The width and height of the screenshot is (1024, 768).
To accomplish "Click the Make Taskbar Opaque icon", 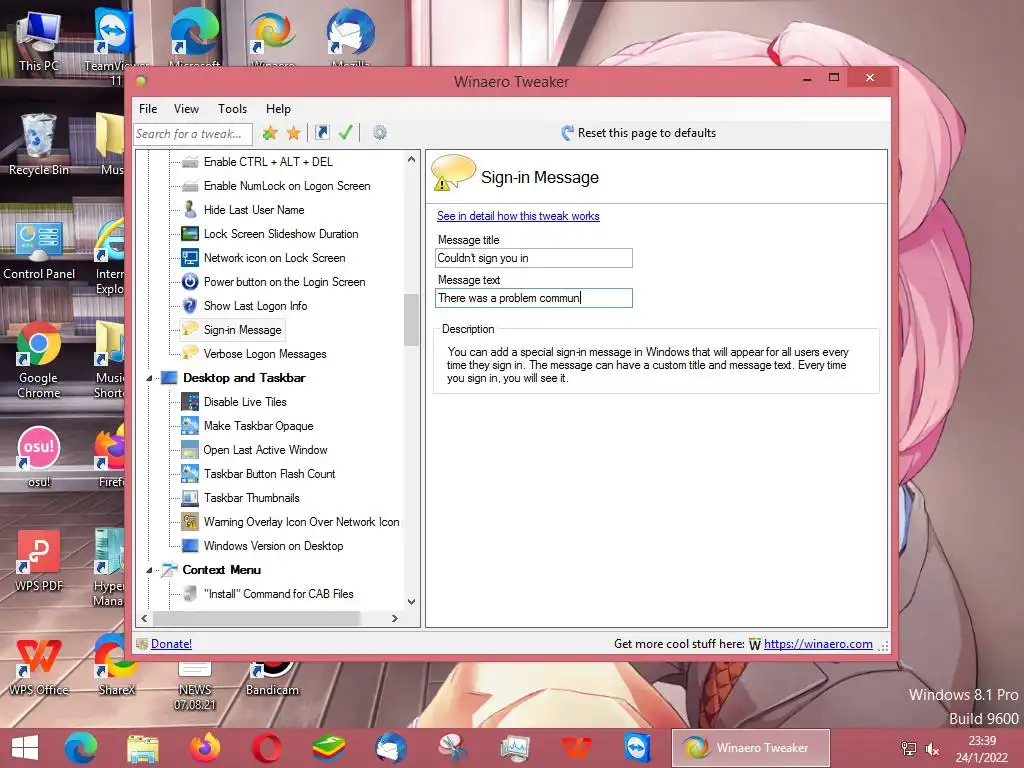I will [x=190, y=426].
